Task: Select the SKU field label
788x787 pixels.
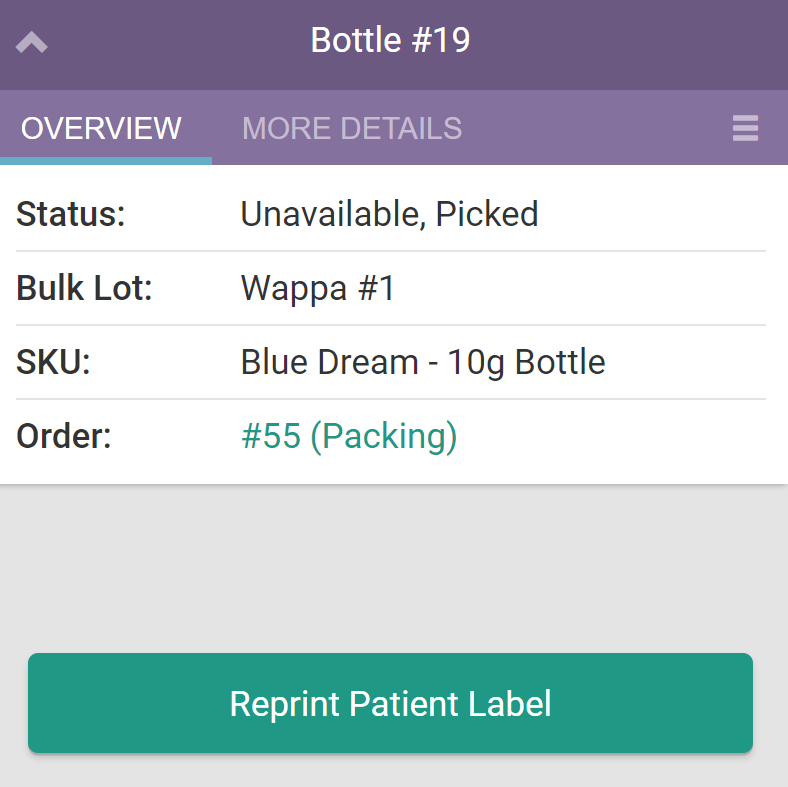Action: [53, 362]
